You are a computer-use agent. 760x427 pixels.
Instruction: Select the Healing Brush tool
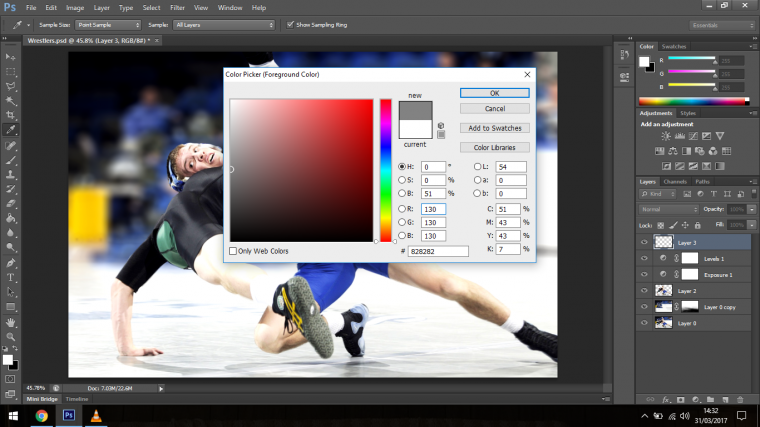tap(10, 145)
